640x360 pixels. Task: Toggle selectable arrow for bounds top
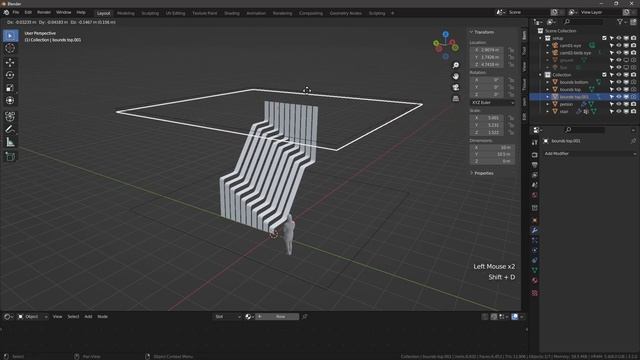point(611,89)
